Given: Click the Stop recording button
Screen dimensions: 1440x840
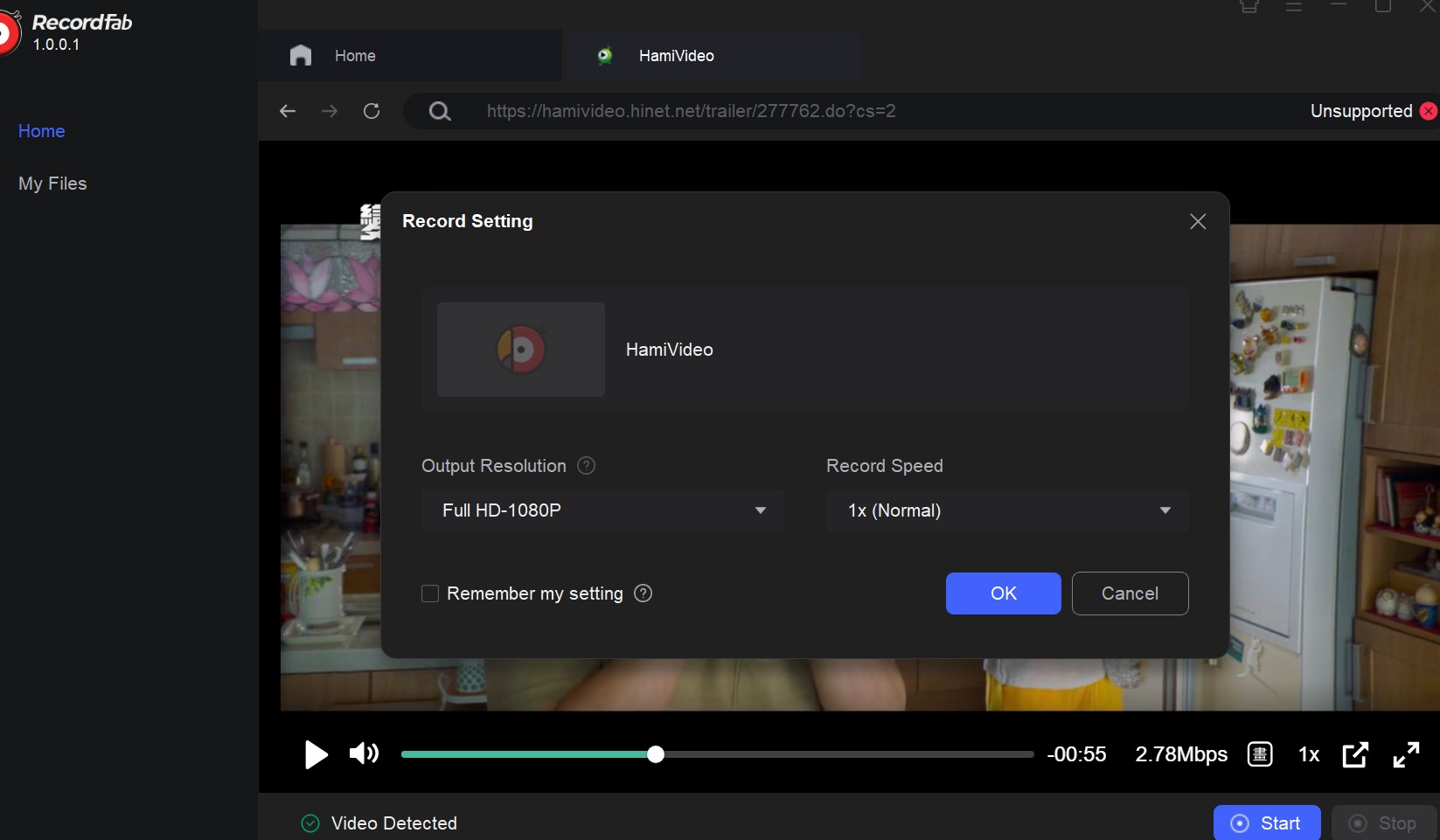Looking at the screenshot, I should (1384, 823).
